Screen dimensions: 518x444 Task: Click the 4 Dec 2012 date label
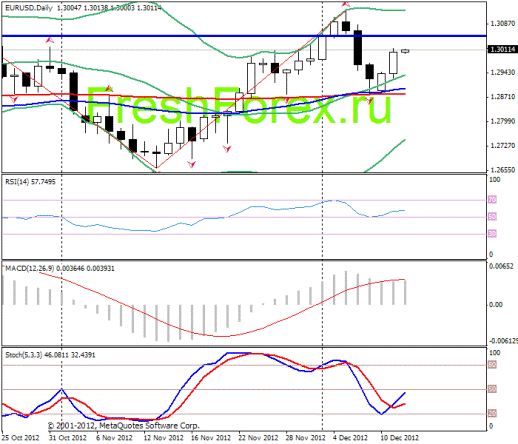click(351, 438)
